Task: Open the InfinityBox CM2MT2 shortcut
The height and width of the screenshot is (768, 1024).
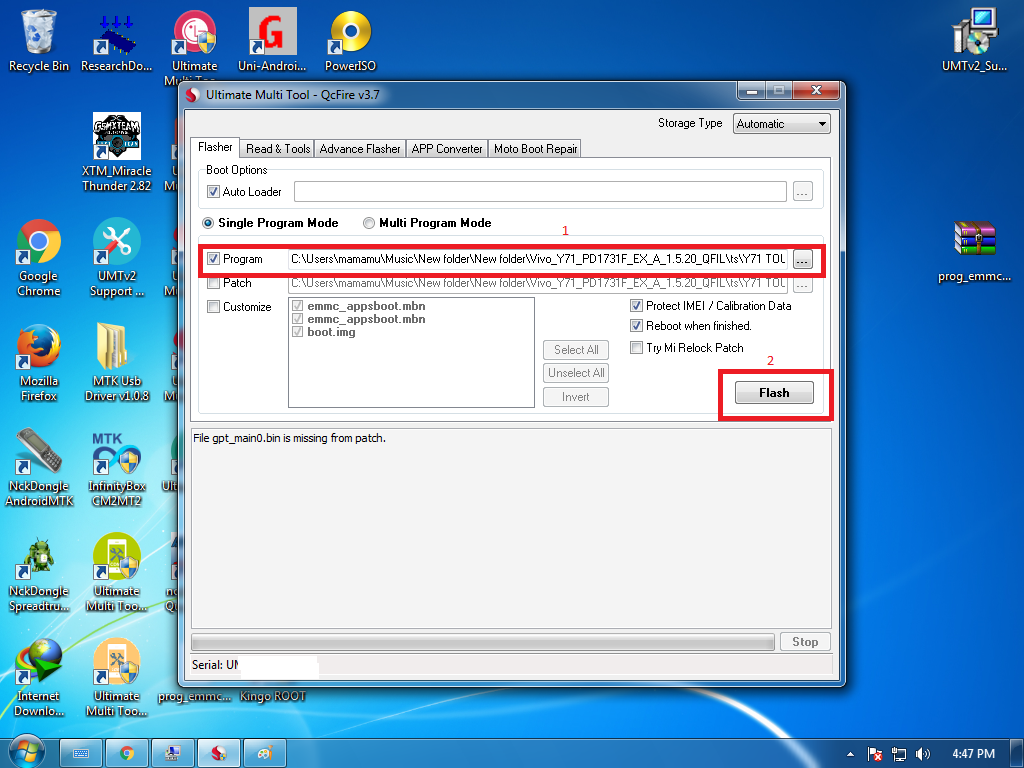Action: pyautogui.click(x=116, y=468)
